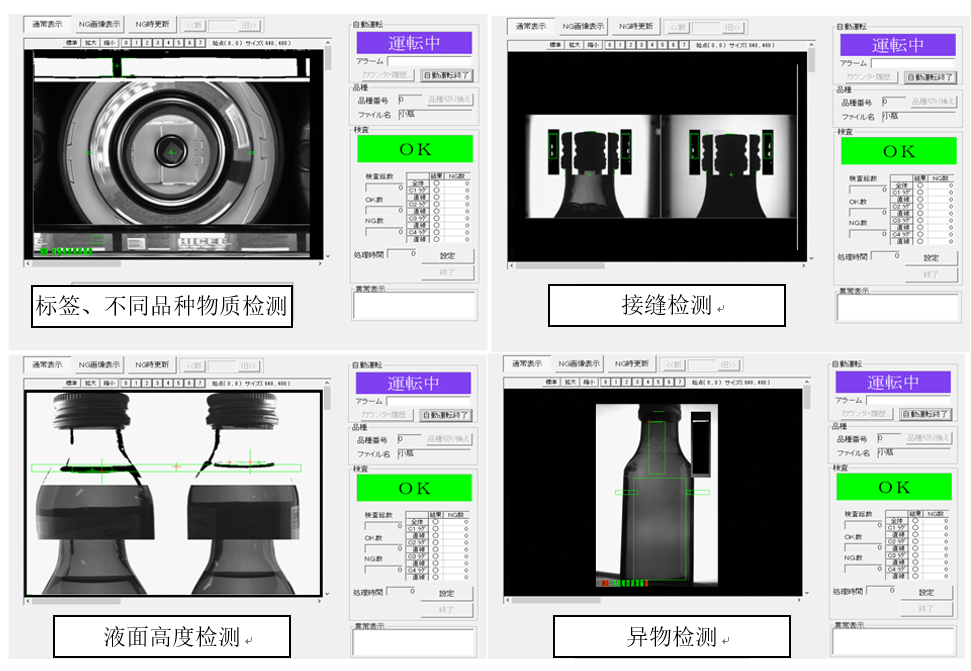Click the green OK status in the 异物检测 panel
The image size is (971, 671).
point(894,487)
